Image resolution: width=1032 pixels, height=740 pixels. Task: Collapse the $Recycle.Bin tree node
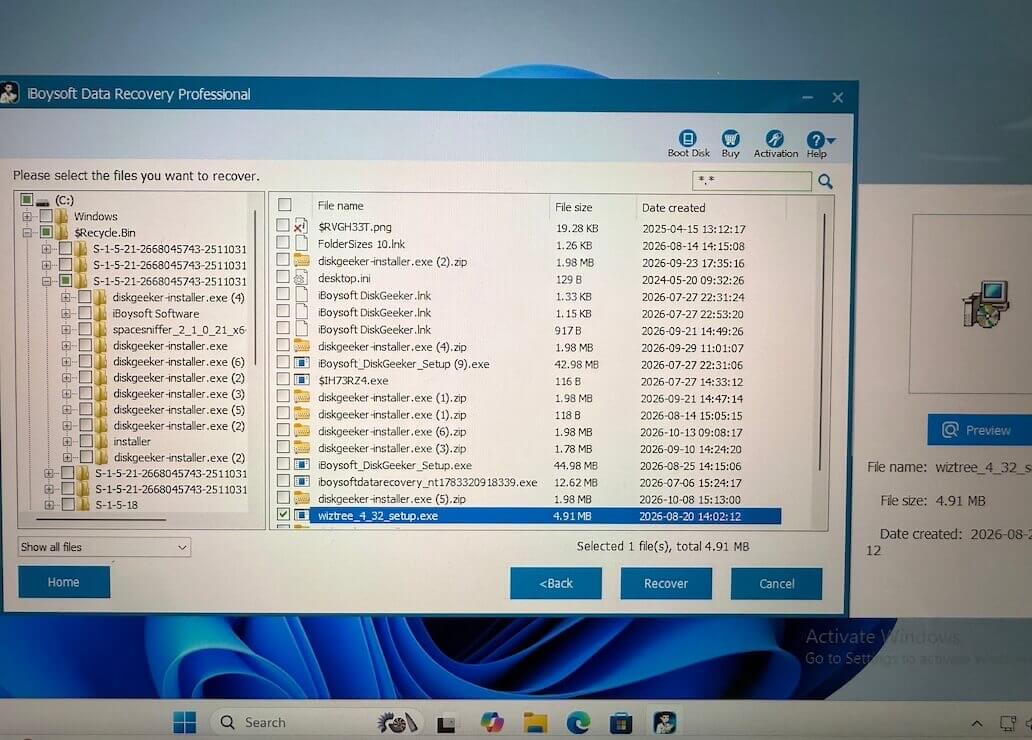pos(27,232)
